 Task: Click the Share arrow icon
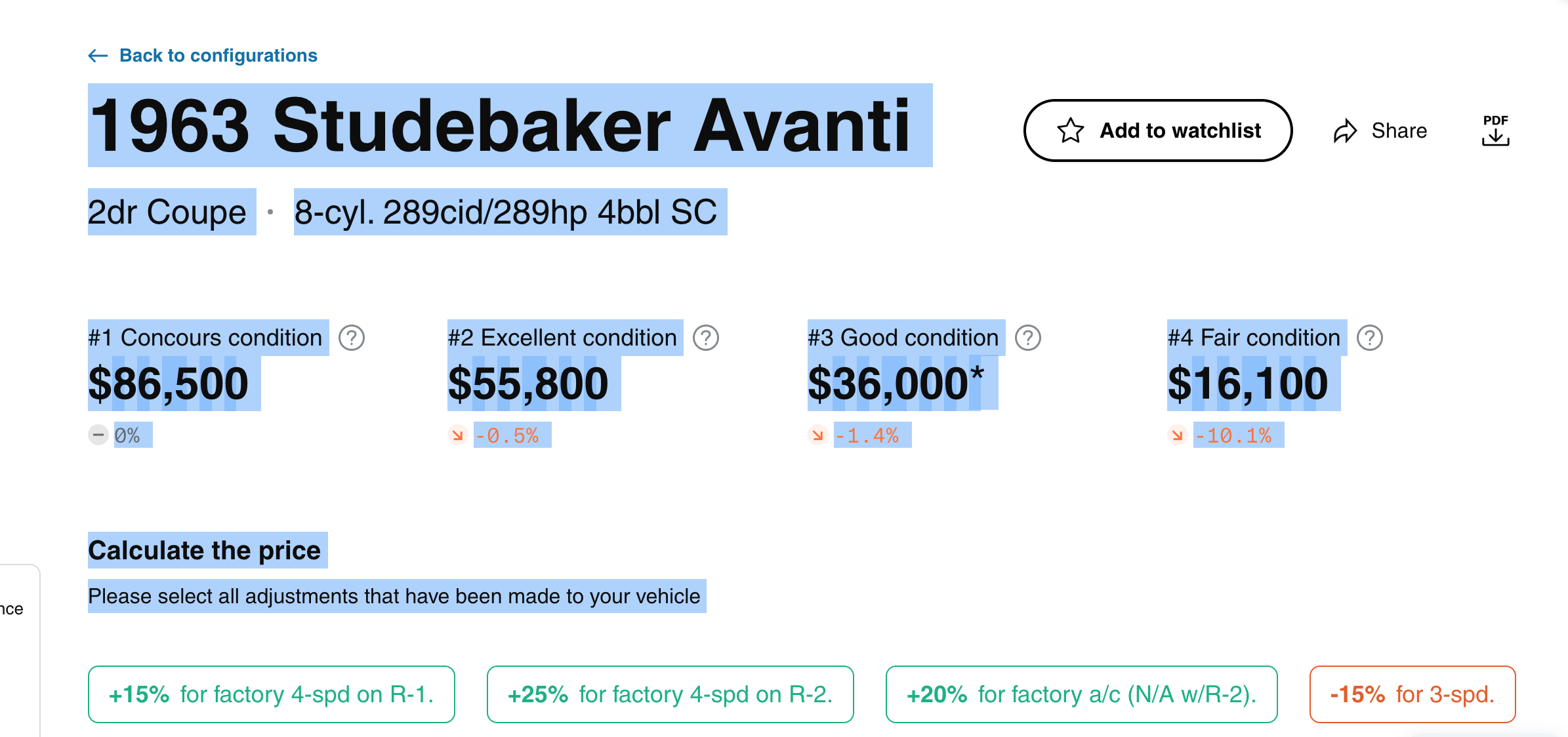pyautogui.click(x=1345, y=130)
